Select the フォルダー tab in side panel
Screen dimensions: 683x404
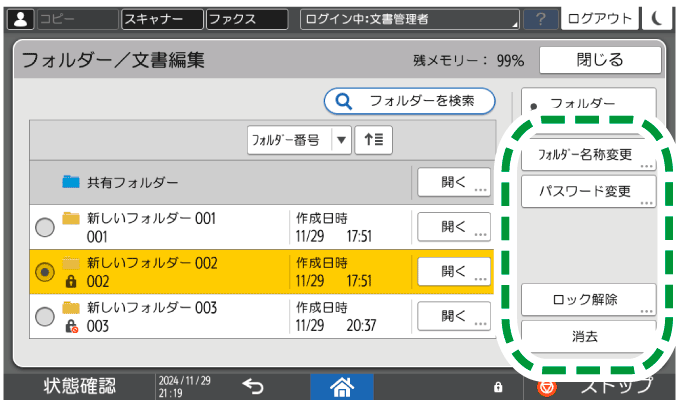point(589,103)
